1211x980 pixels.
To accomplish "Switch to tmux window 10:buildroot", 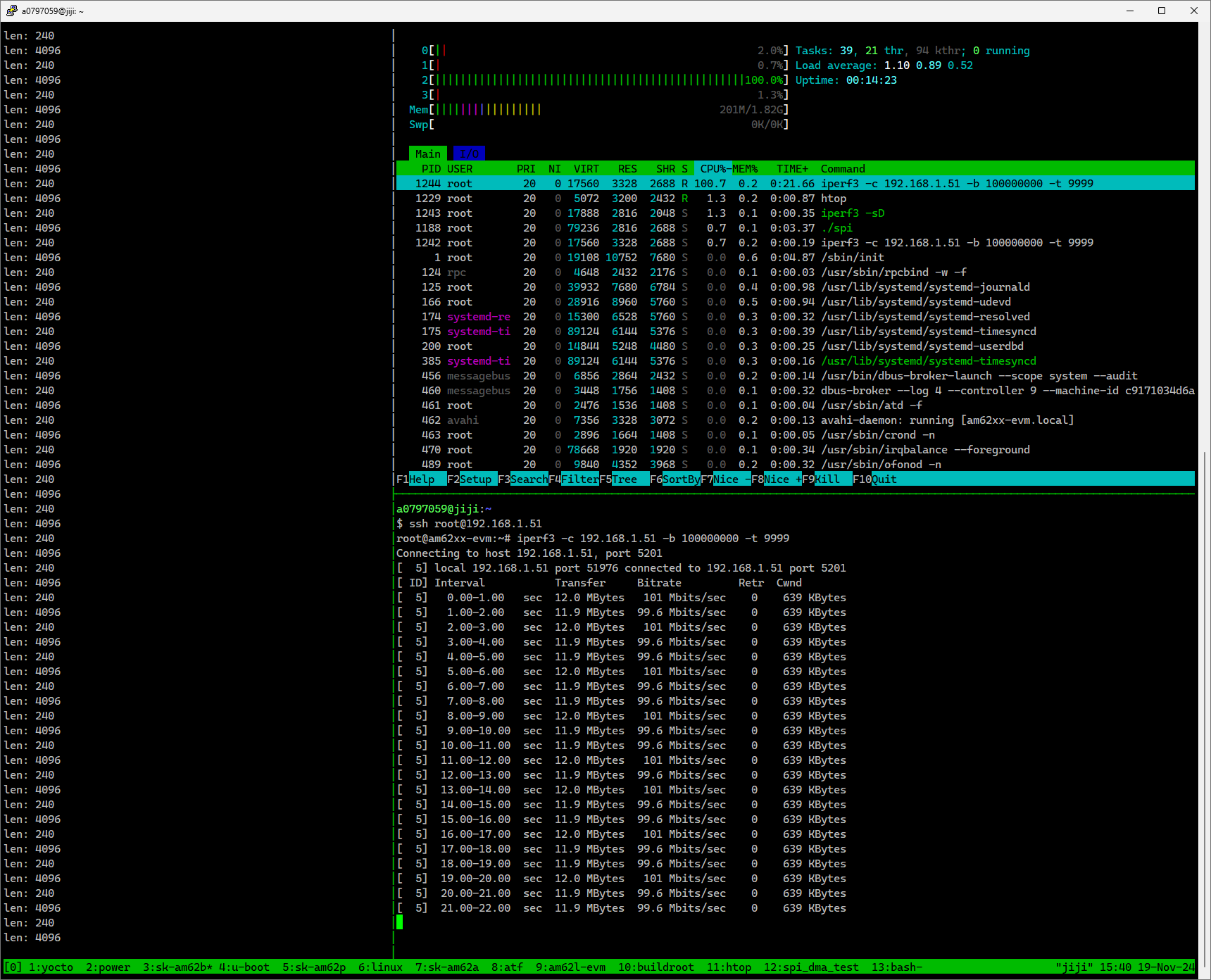I will click(656, 967).
